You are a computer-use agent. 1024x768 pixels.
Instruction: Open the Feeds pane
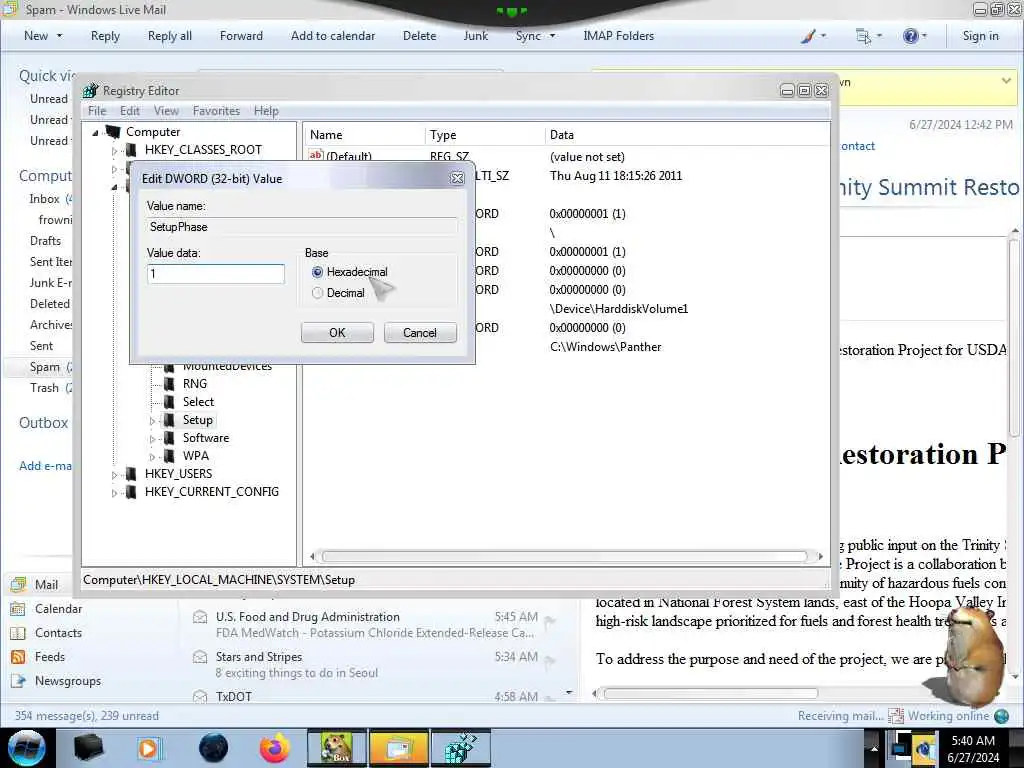[x=50, y=657]
